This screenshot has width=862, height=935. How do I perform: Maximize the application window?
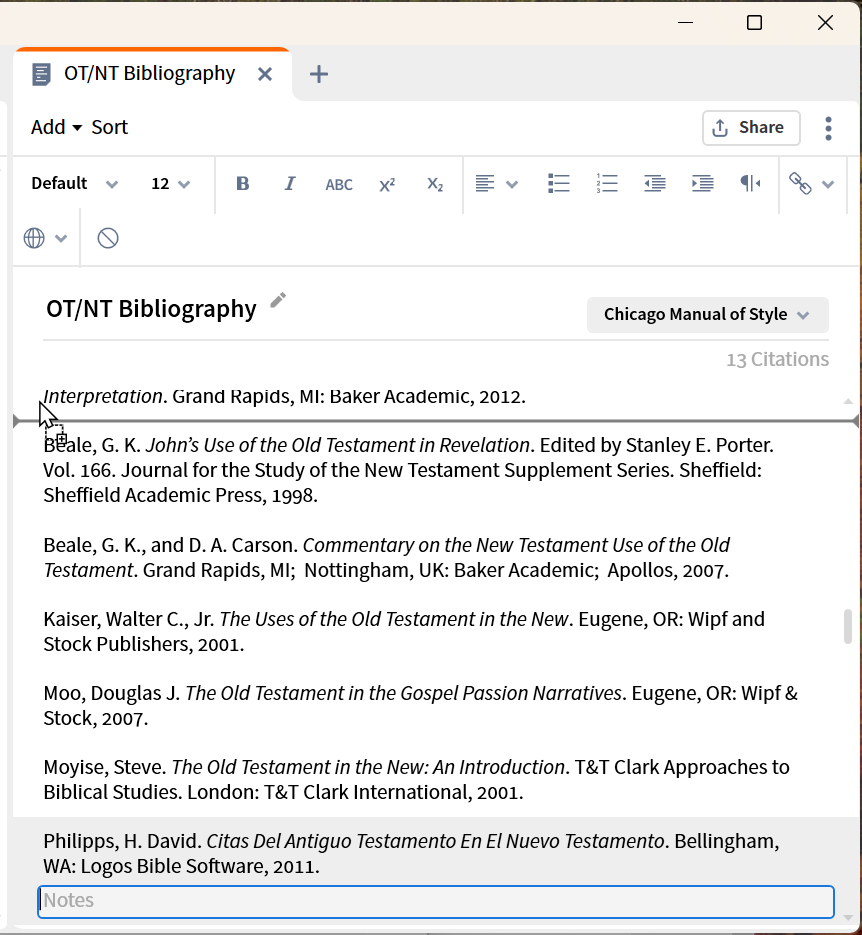(755, 23)
